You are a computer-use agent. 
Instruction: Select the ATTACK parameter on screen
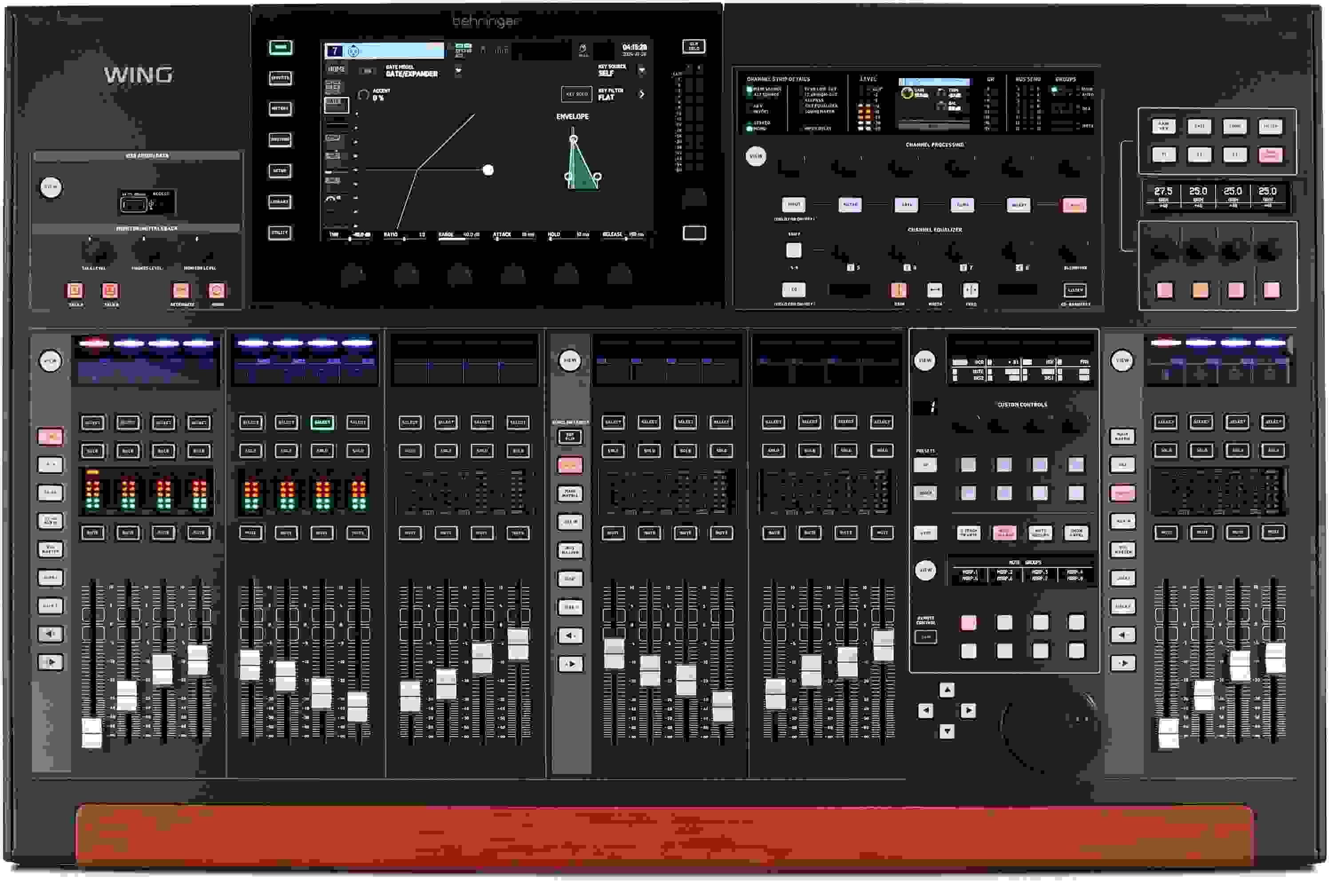coord(513,236)
